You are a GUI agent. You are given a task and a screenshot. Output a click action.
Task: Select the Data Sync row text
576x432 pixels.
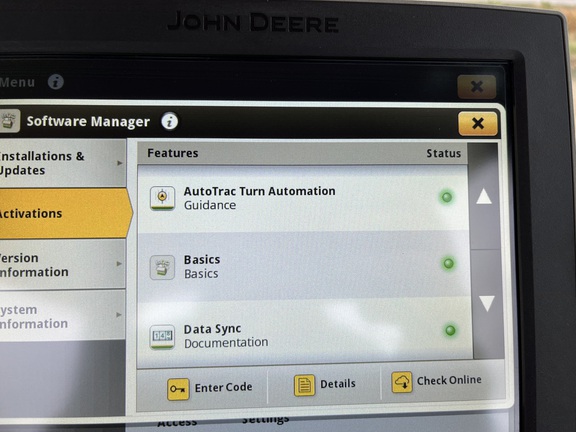point(212,329)
